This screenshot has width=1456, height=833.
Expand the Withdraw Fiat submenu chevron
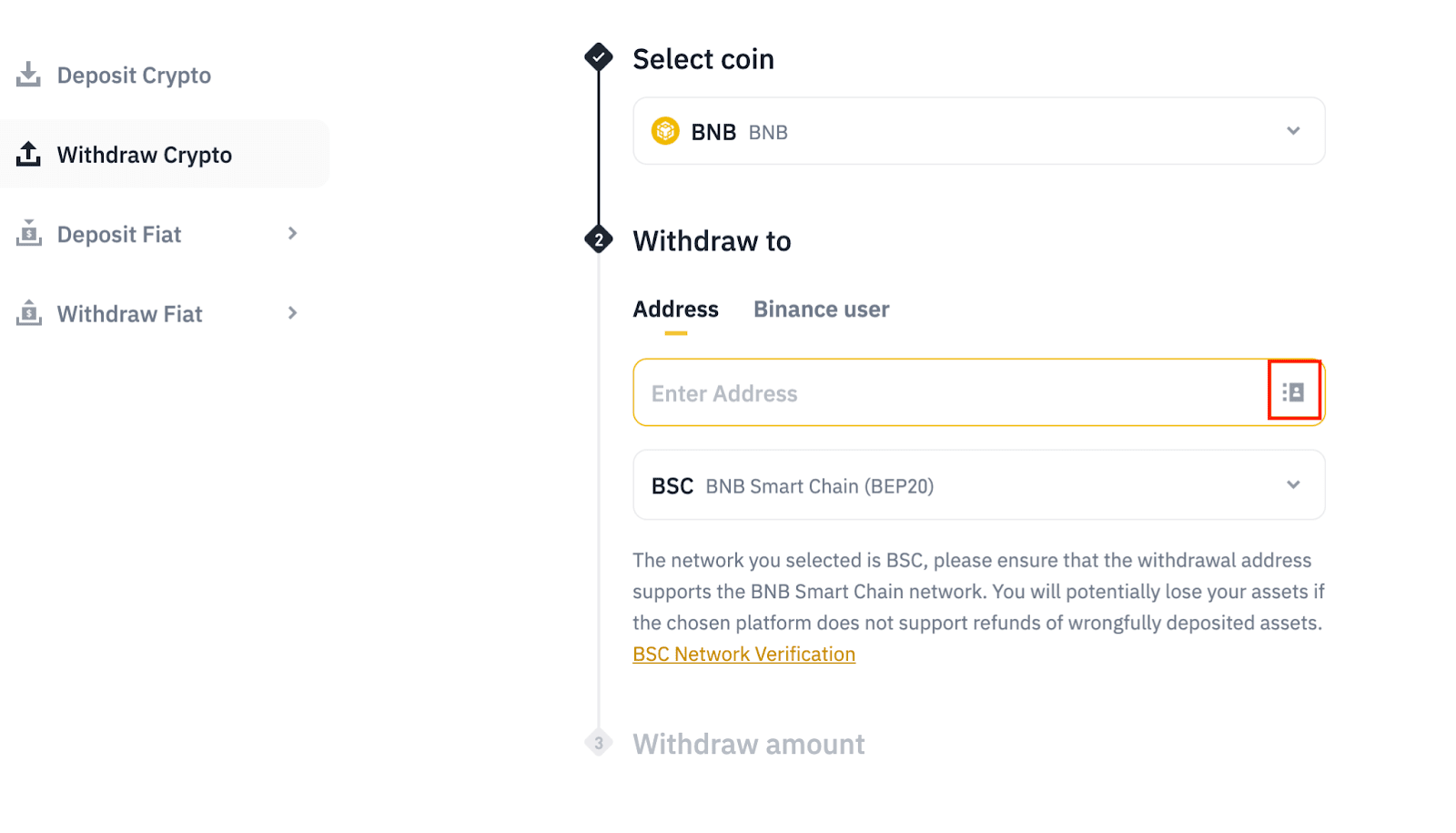pyautogui.click(x=292, y=313)
